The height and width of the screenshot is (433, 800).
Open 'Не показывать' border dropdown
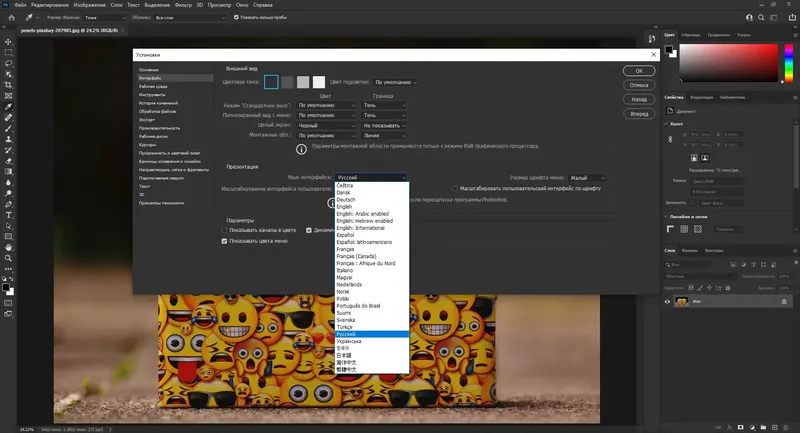384,125
